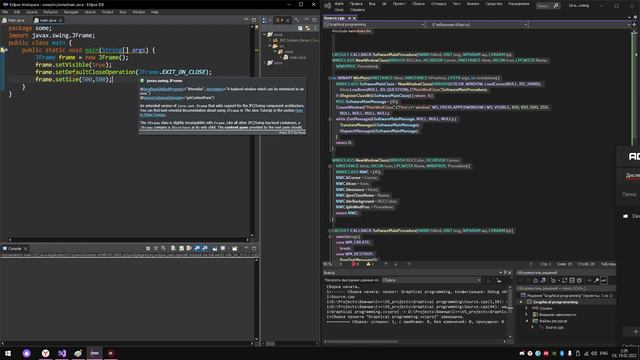Screen dimensions: 640x360
Task: Open Output panel window position dropdown arrow
Action: click(500, 272)
